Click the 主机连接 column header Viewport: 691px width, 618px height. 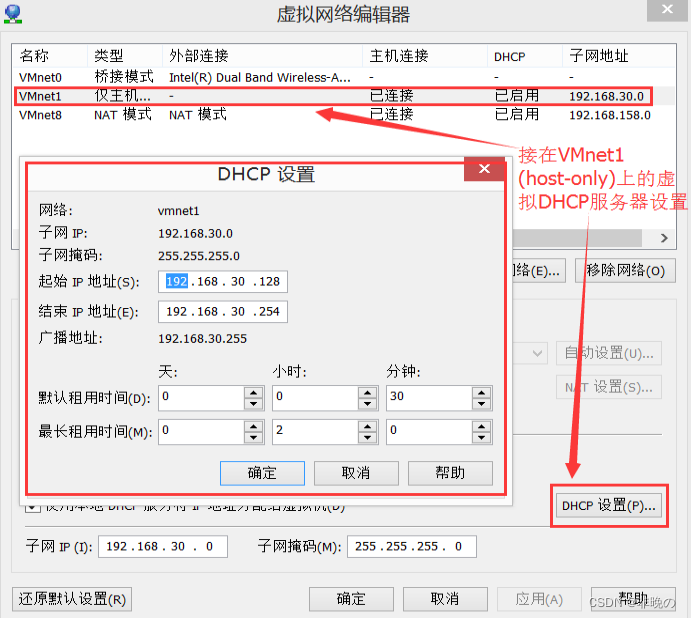pyautogui.click(x=425, y=56)
